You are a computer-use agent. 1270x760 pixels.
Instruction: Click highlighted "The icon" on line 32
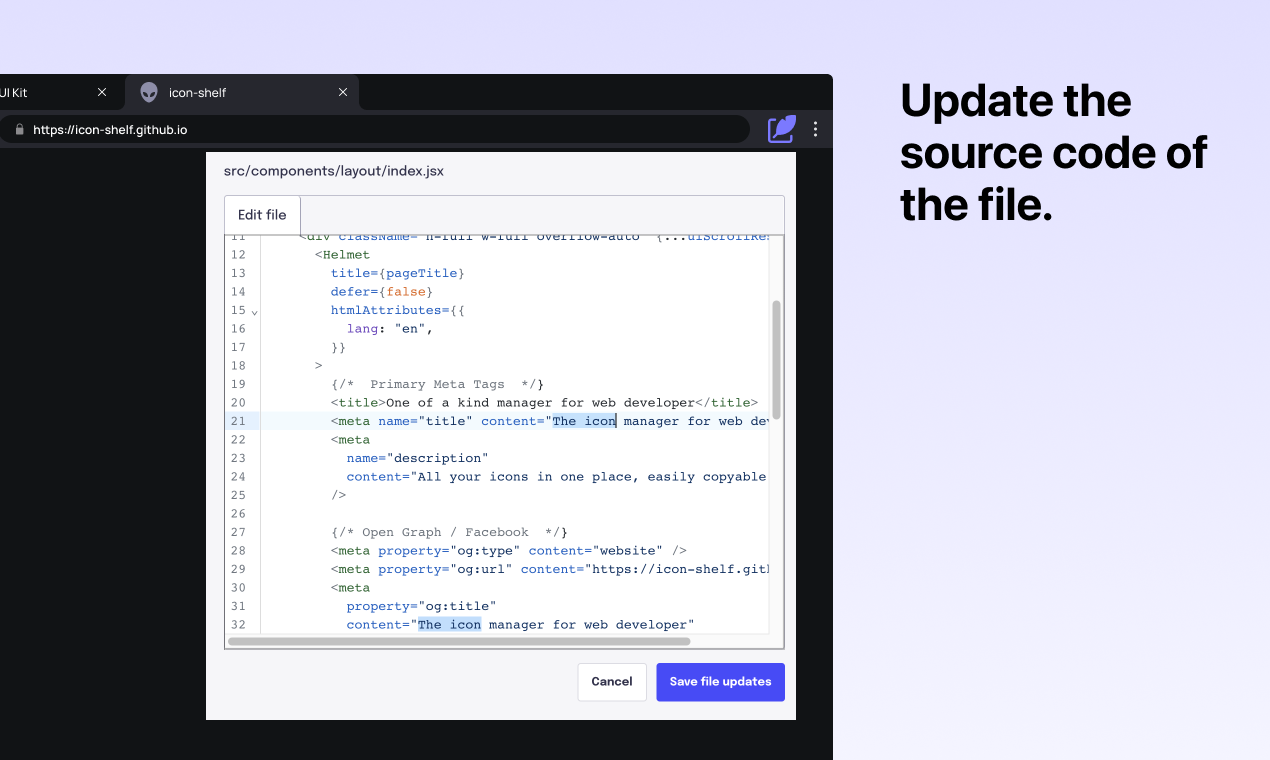(x=450, y=625)
